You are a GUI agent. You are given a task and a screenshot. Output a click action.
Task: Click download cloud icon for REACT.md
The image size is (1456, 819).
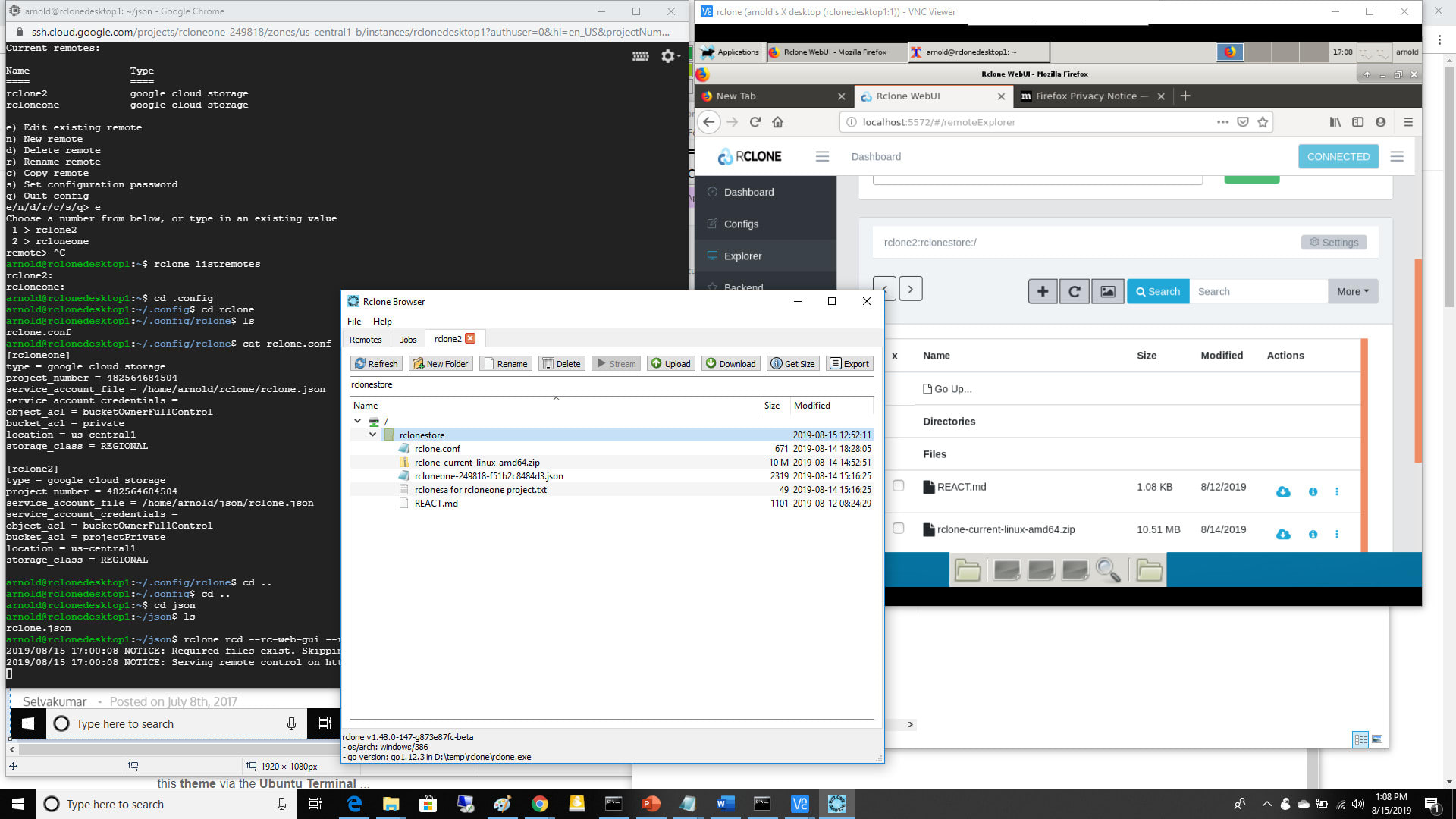pyautogui.click(x=1283, y=492)
